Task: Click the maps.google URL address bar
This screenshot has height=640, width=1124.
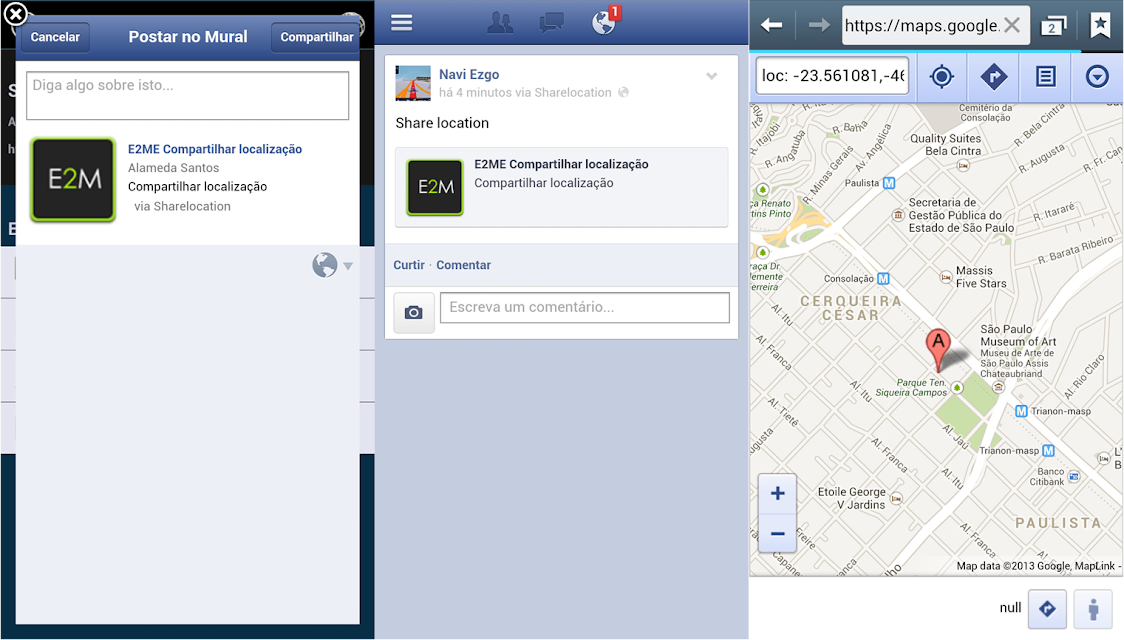Action: (x=922, y=26)
